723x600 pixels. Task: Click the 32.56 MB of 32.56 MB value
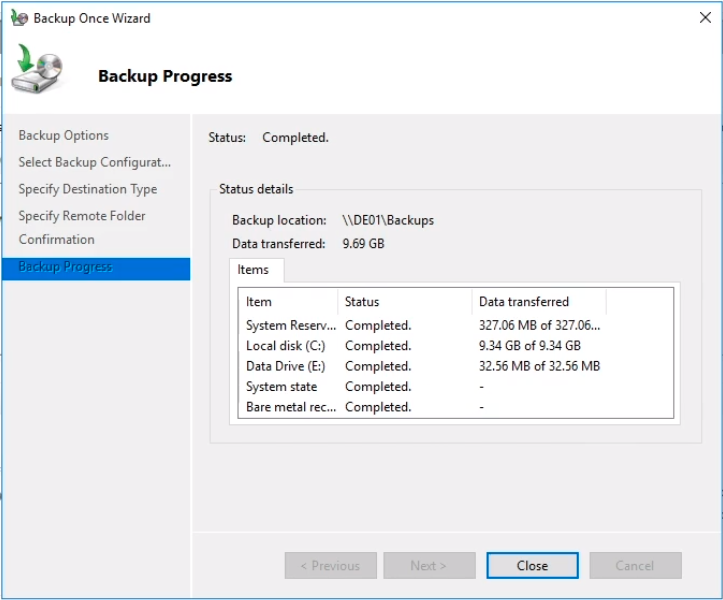tap(539, 366)
